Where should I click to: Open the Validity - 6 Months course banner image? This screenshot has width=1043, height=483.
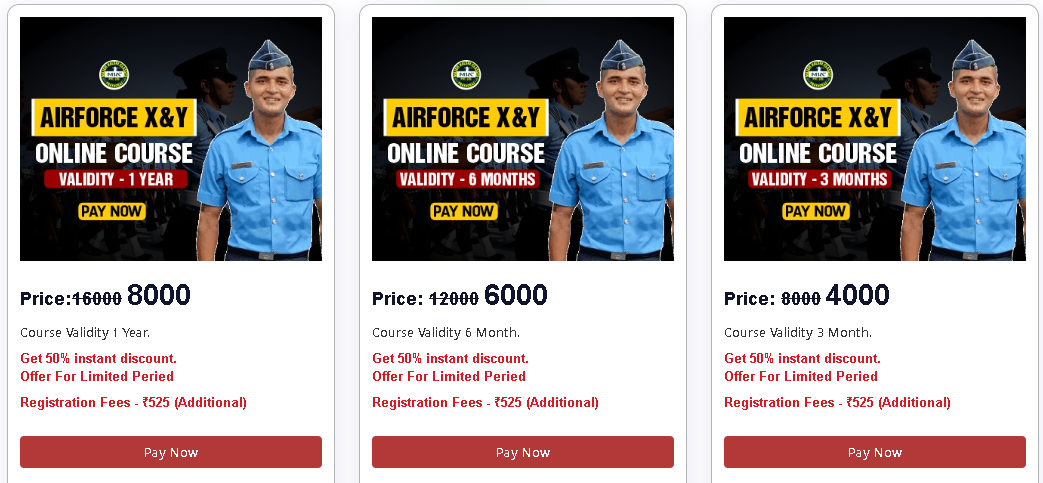(523, 139)
